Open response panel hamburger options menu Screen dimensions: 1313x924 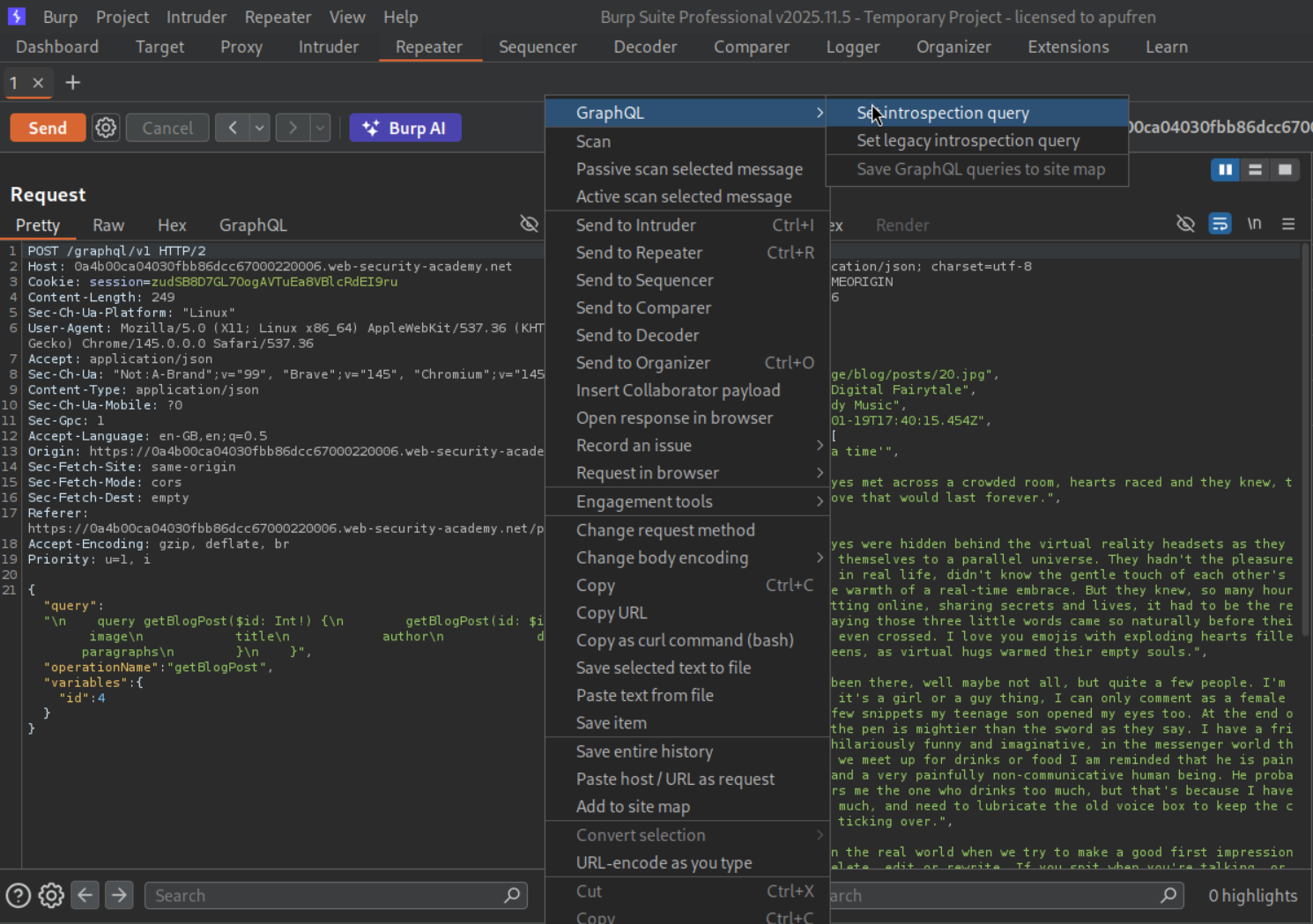point(1288,225)
